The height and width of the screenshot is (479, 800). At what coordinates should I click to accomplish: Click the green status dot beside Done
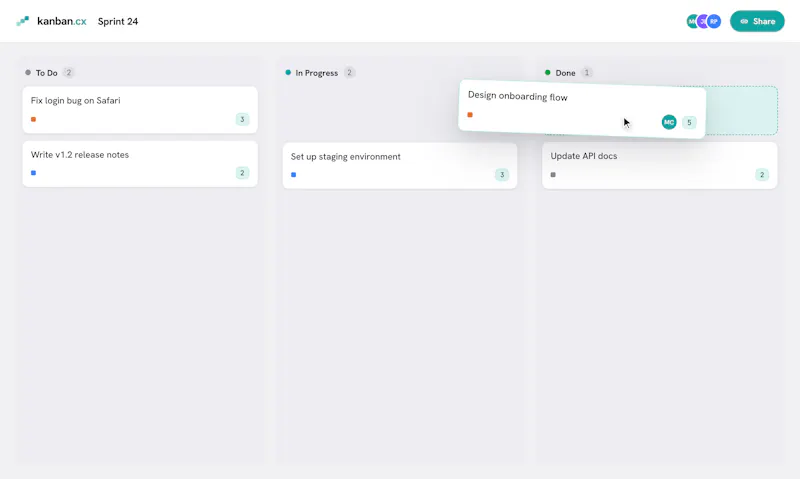548,72
